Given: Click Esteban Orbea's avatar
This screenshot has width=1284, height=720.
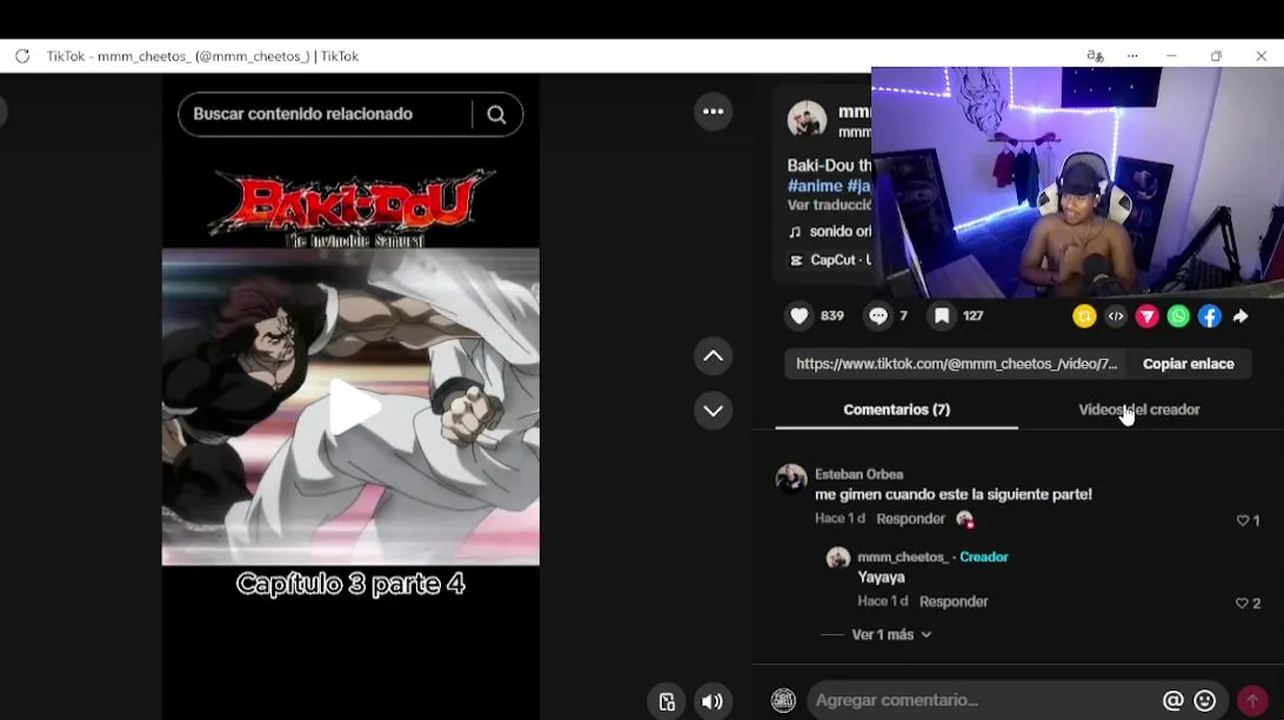Looking at the screenshot, I should [791, 478].
